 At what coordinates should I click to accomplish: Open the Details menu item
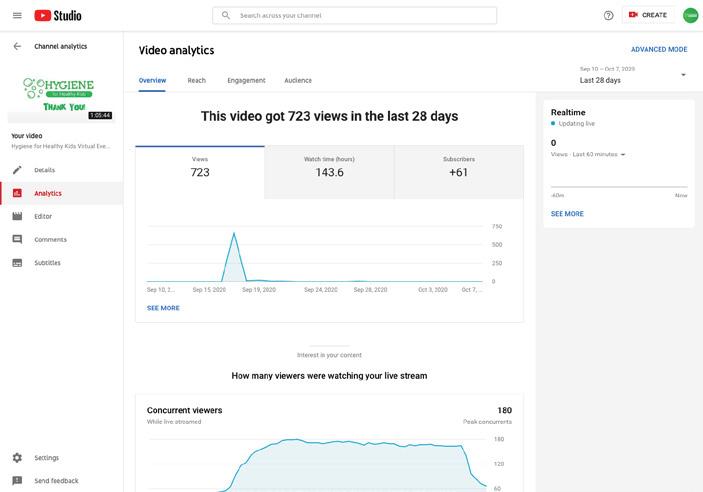62,170
